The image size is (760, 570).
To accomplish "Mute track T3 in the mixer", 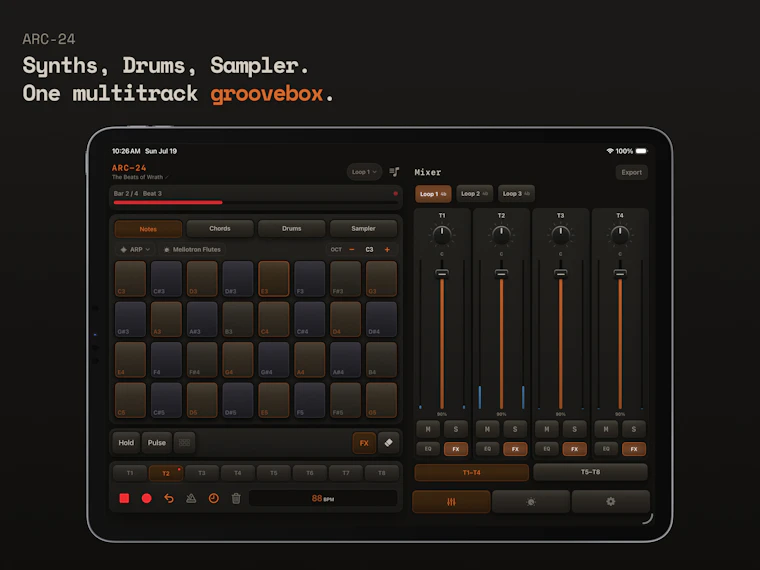I will pyautogui.click(x=547, y=429).
